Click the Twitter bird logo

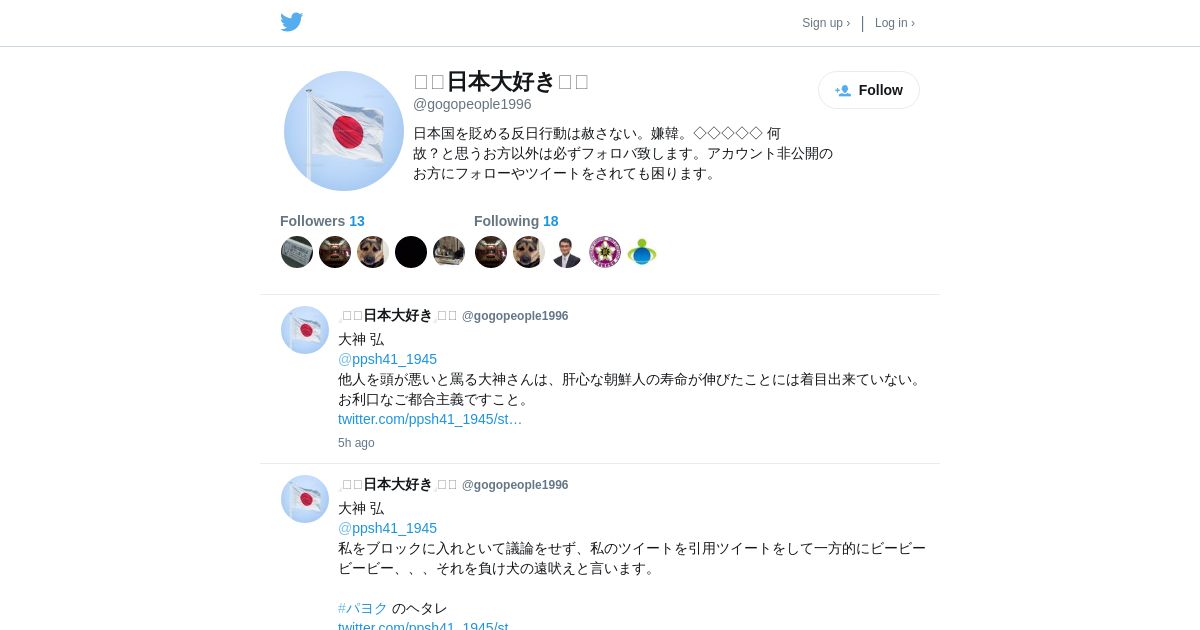[x=291, y=22]
